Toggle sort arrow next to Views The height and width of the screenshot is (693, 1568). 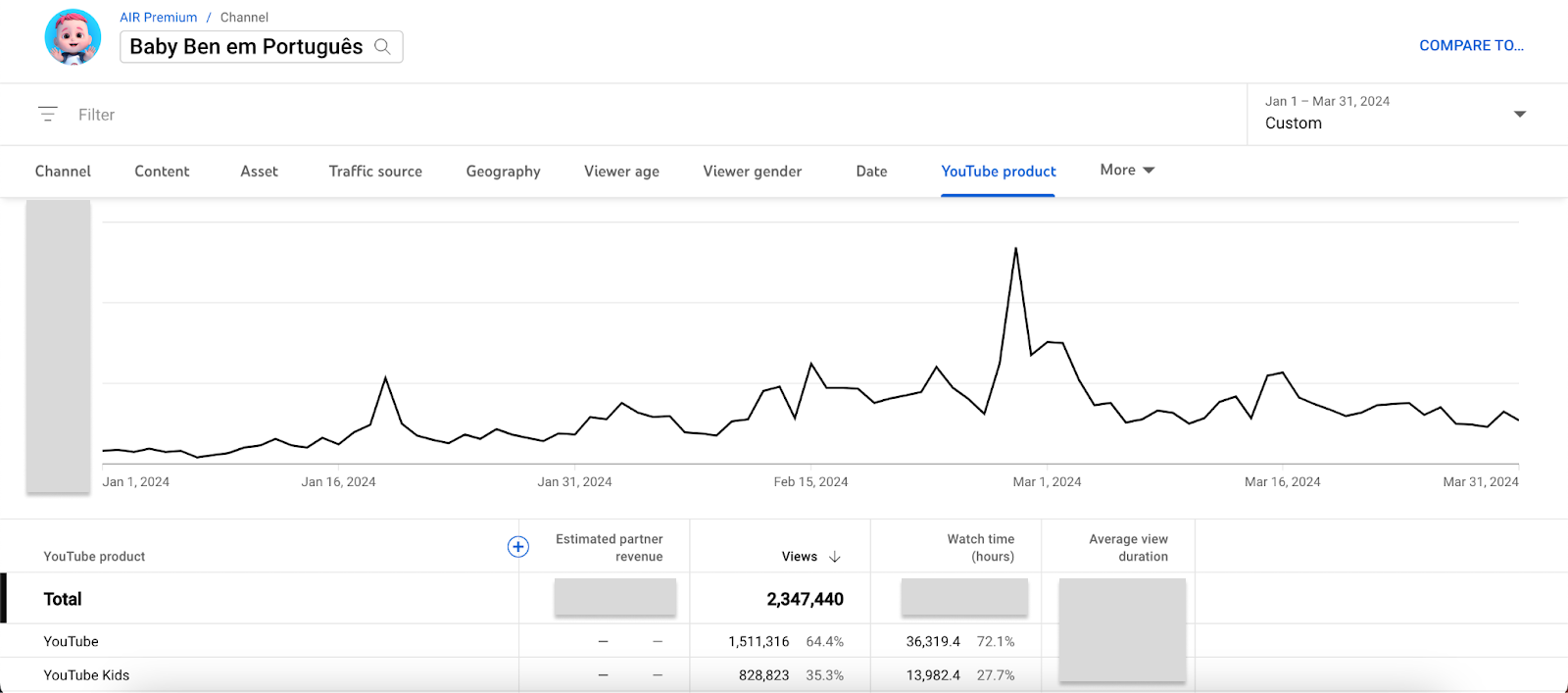(x=835, y=557)
